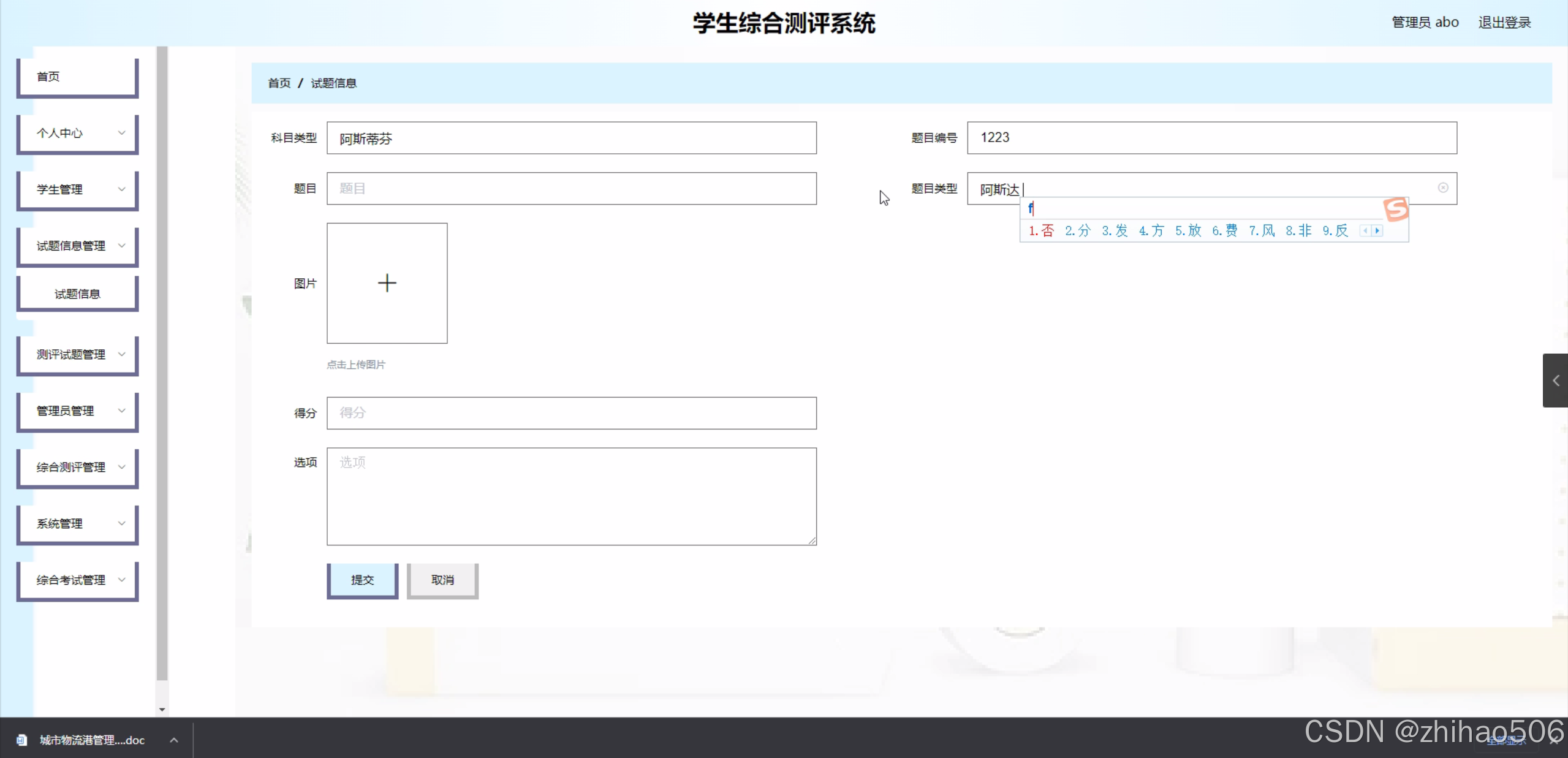Click the 取消 button
Image resolution: width=1568 pixels, height=758 pixels.
(x=442, y=580)
